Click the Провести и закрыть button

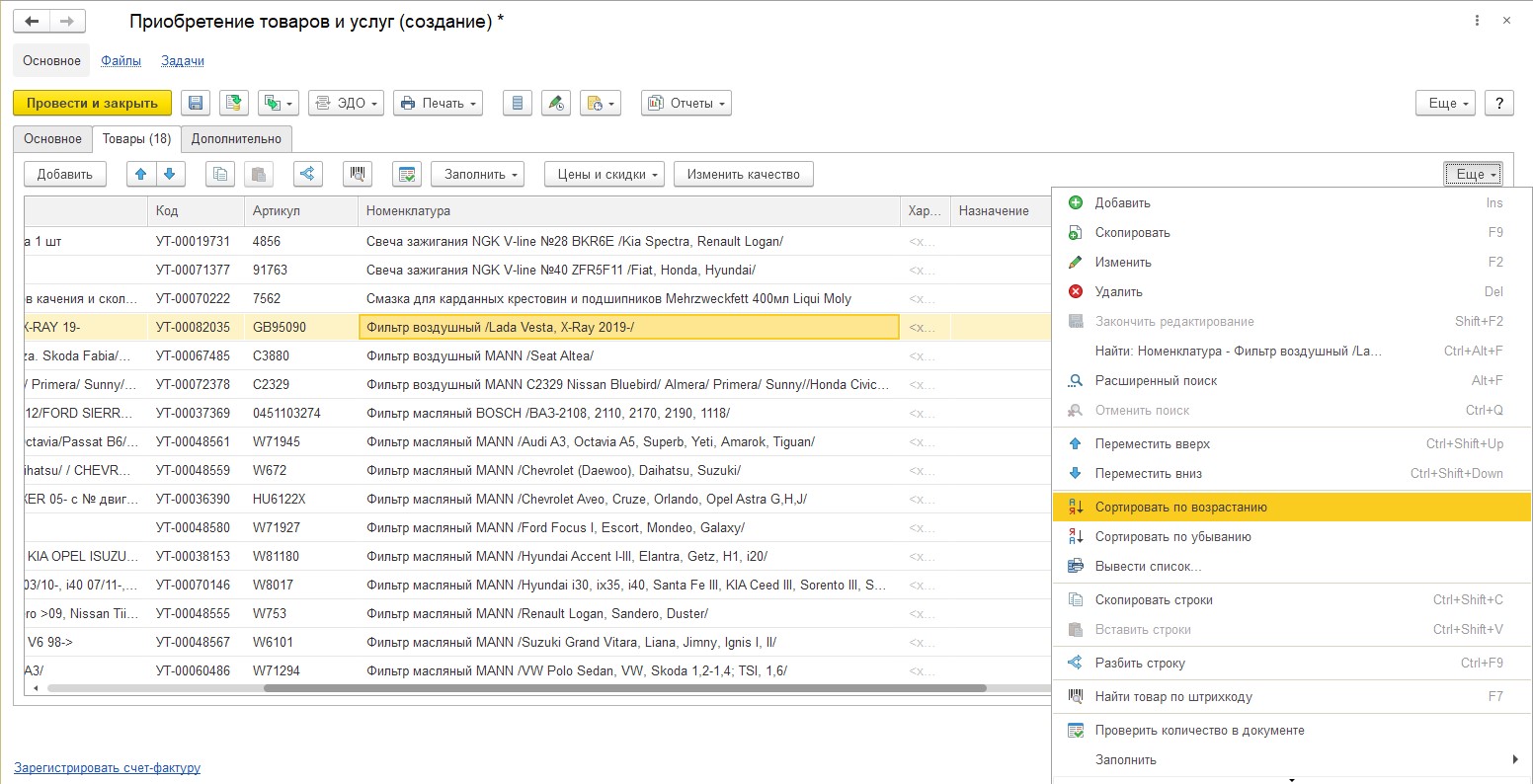pyautogui.click(x=92, y=104)
